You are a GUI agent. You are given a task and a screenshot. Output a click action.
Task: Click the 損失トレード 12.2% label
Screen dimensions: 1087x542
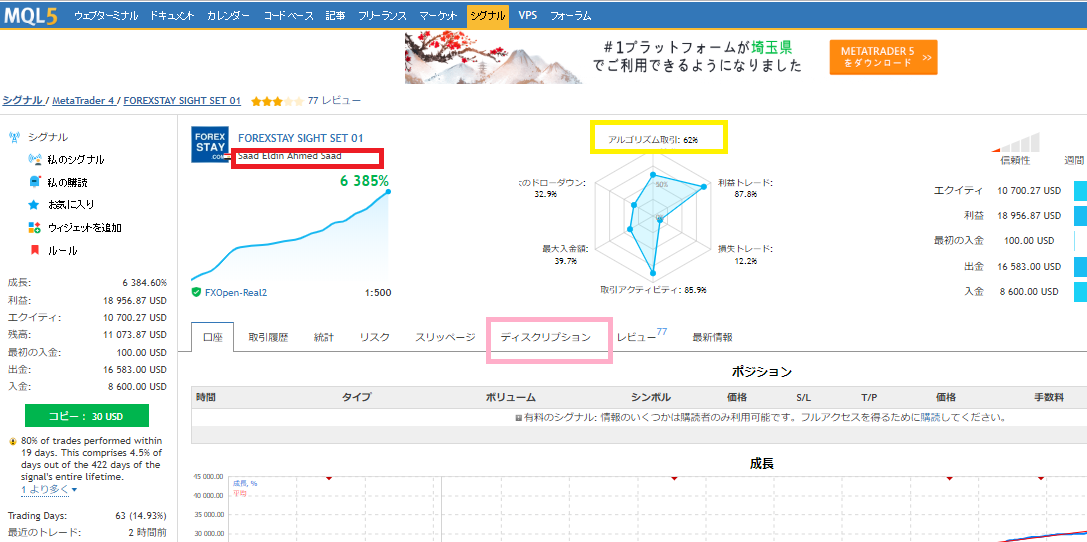(x=745, y=254)
